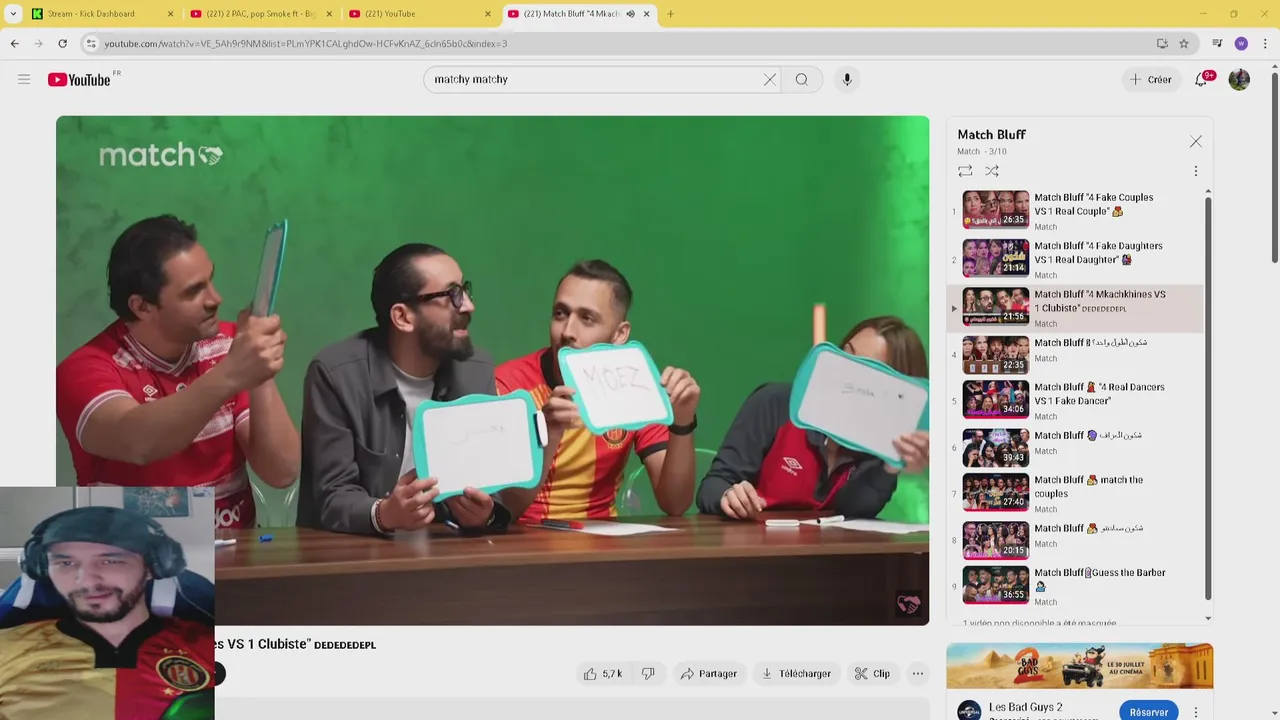This screenshot has height=720, width=1280.
Task: Open Les Bad Guys 2 ad options
Action: 1196,712
